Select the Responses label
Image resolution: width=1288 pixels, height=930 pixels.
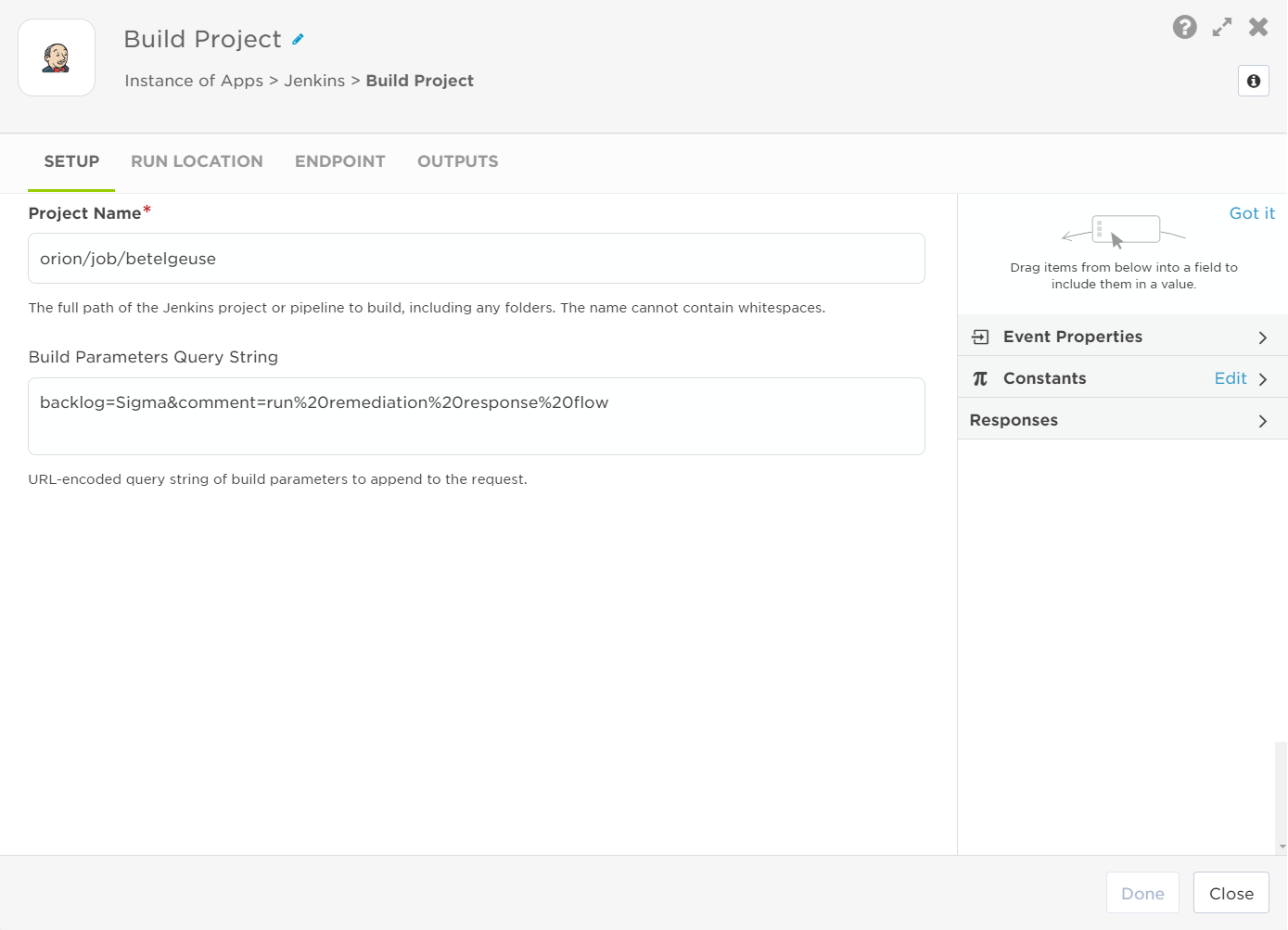point(1014,420)
